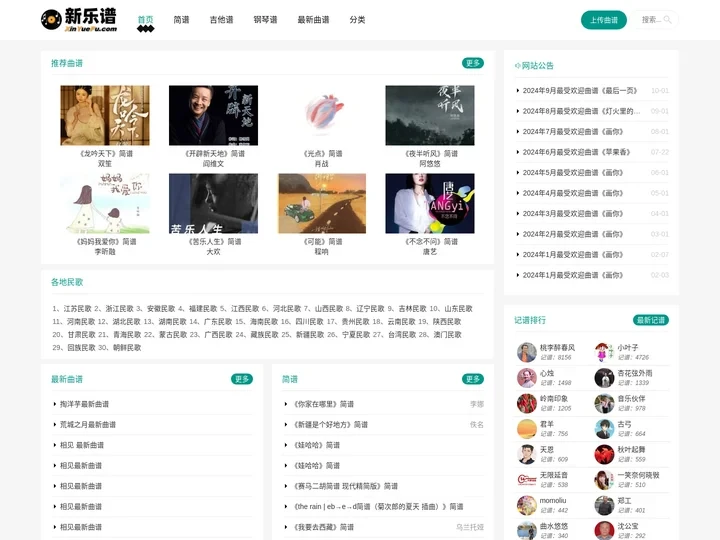This screenshot has height=540, width=720.
Task: Open 荒城之月最新曲谱 entry
Action: coord(88,425)
